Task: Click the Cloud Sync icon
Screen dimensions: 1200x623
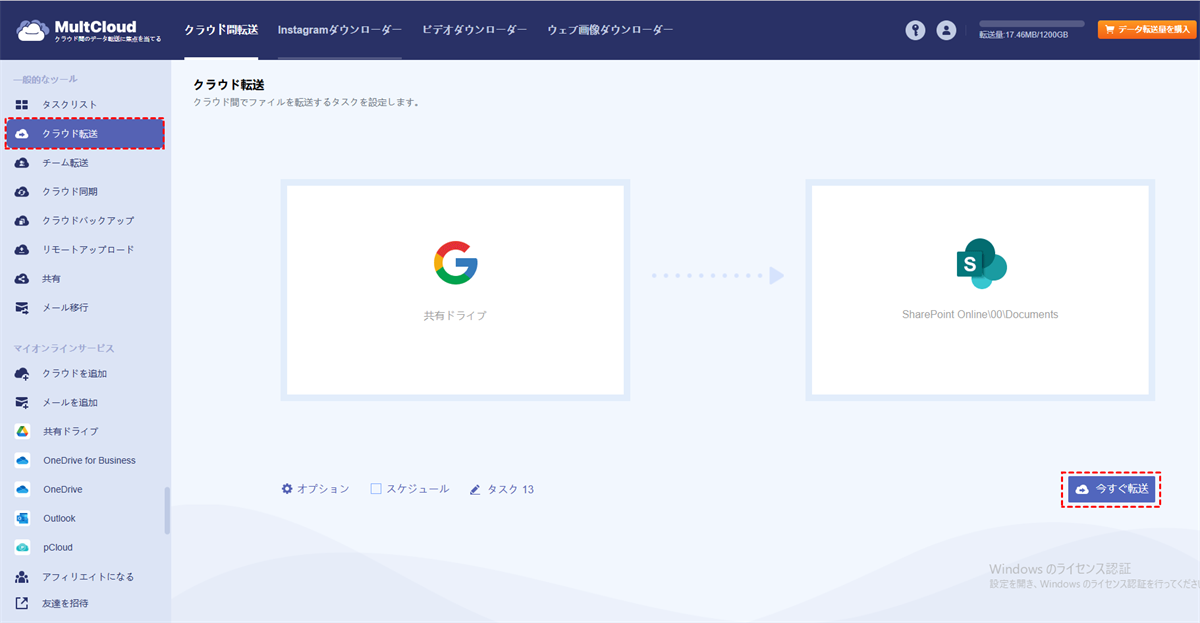Action: [x=22, y=191]
